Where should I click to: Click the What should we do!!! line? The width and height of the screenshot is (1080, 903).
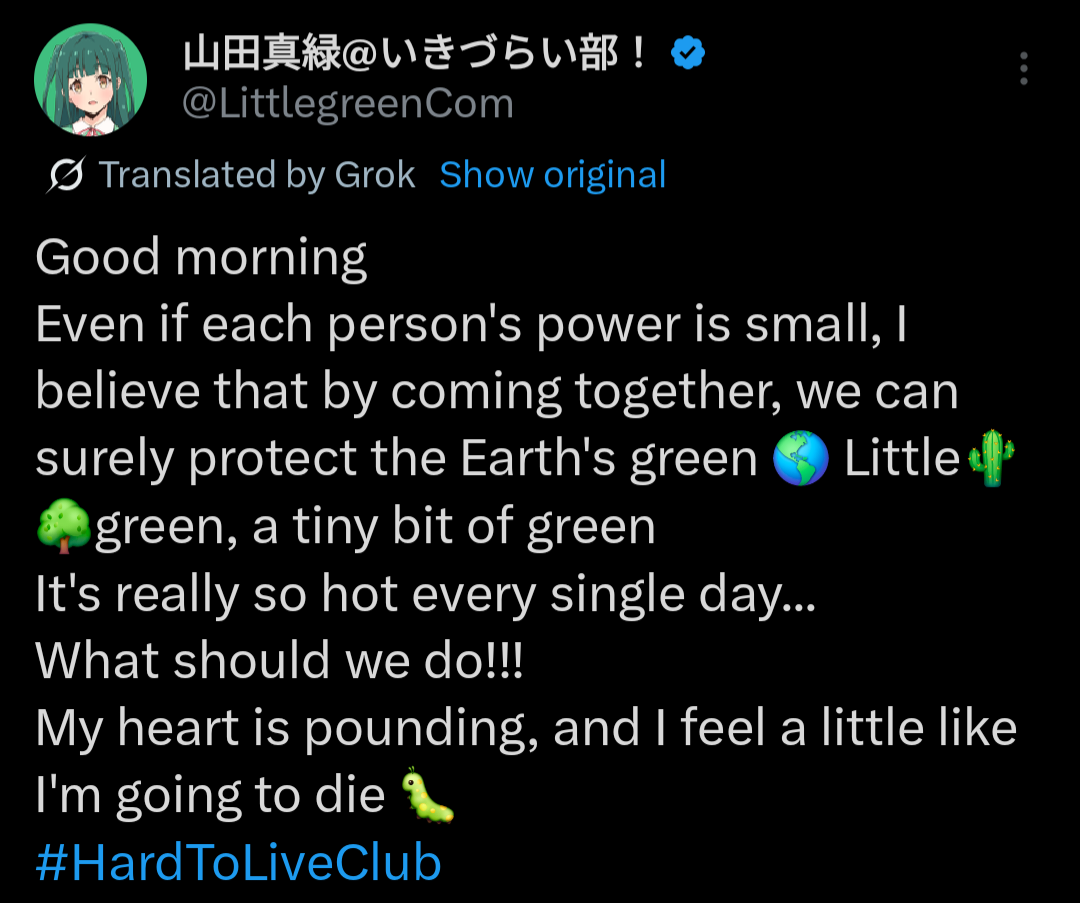click(x=279, y=661)
